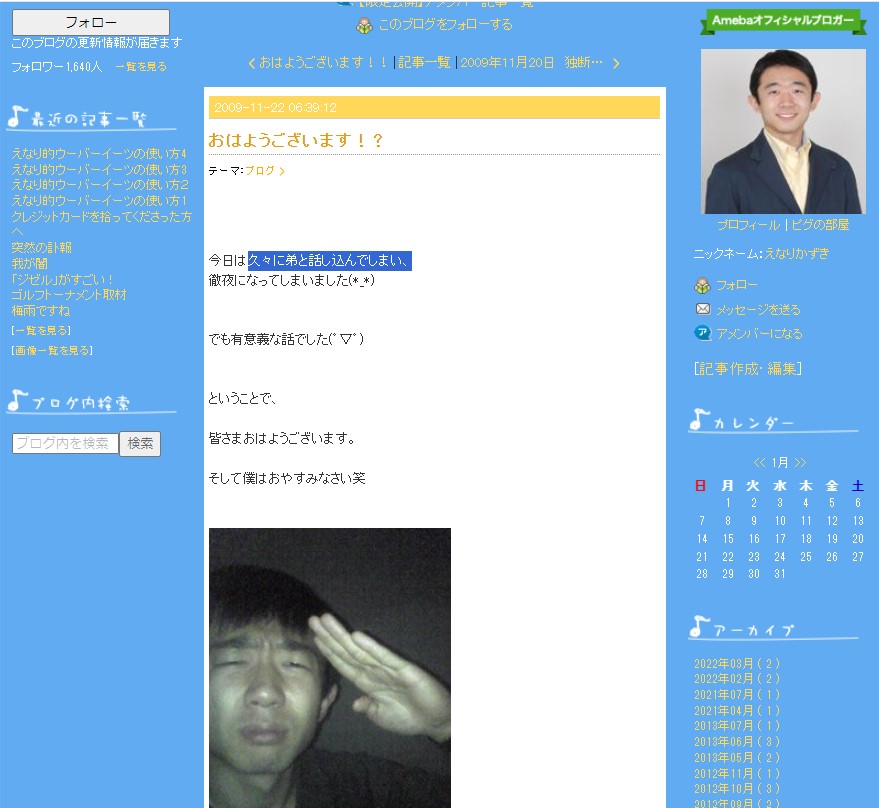The image size is (879, 808).
Task: Click the アメンバーになる text link
Action: tap(760, 334)
